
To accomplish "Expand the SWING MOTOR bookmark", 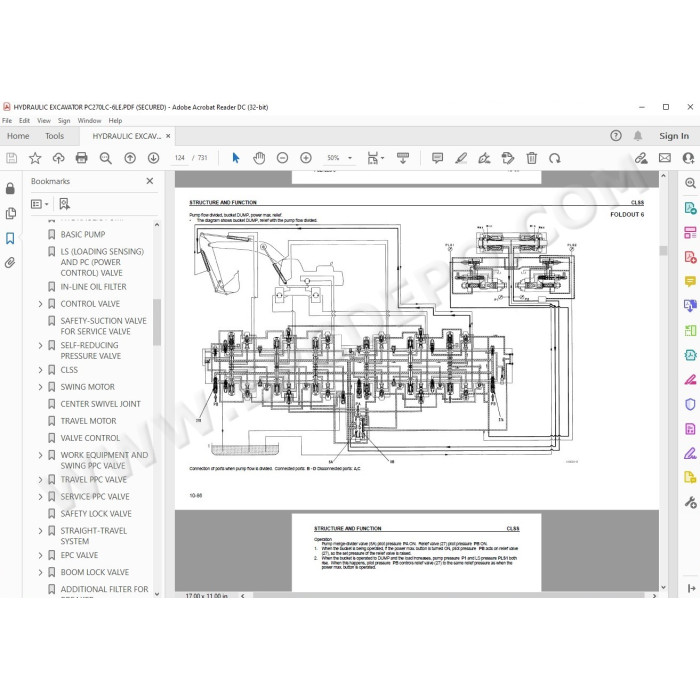I will tap(40, 387).
